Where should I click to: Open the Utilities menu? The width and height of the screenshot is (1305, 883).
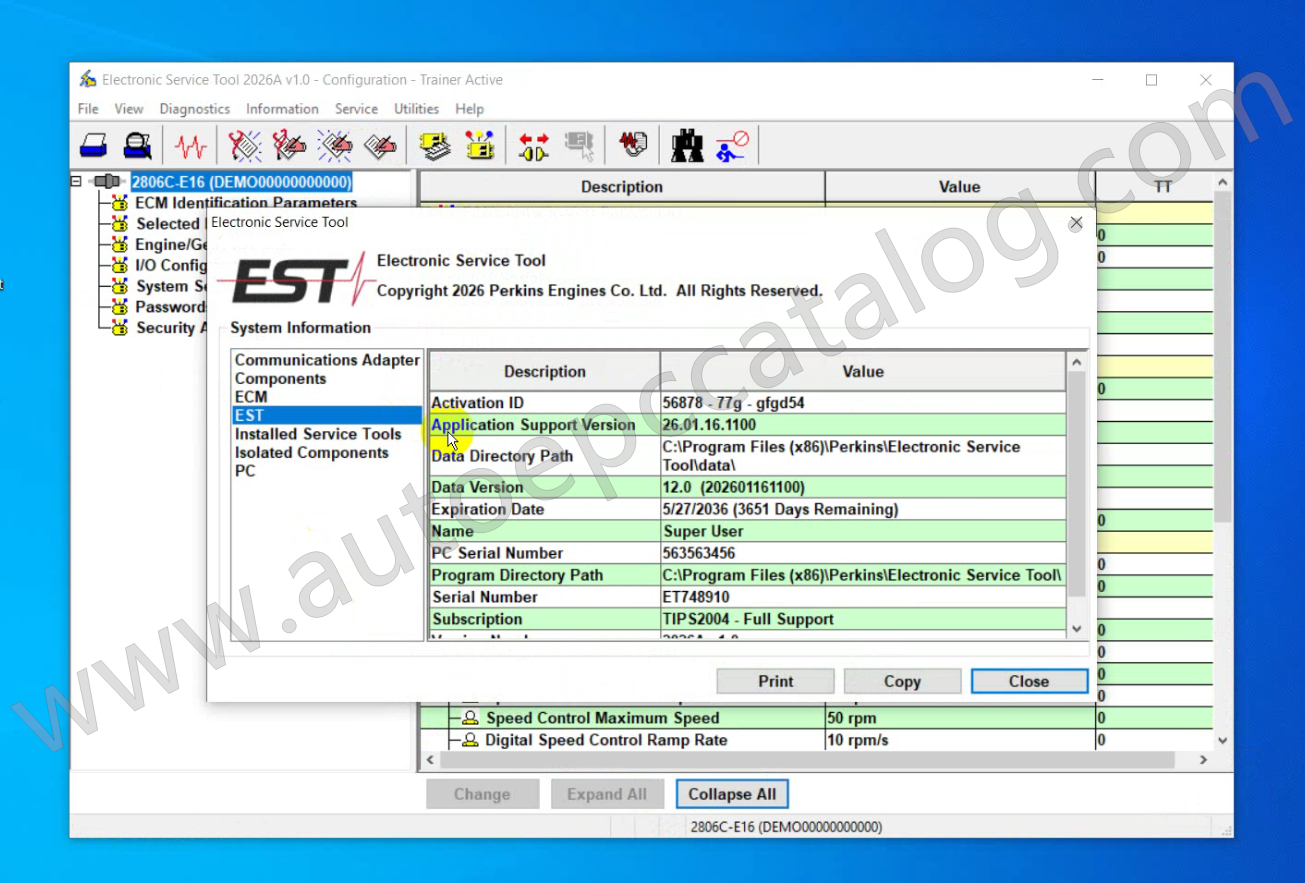coord(416,109)
